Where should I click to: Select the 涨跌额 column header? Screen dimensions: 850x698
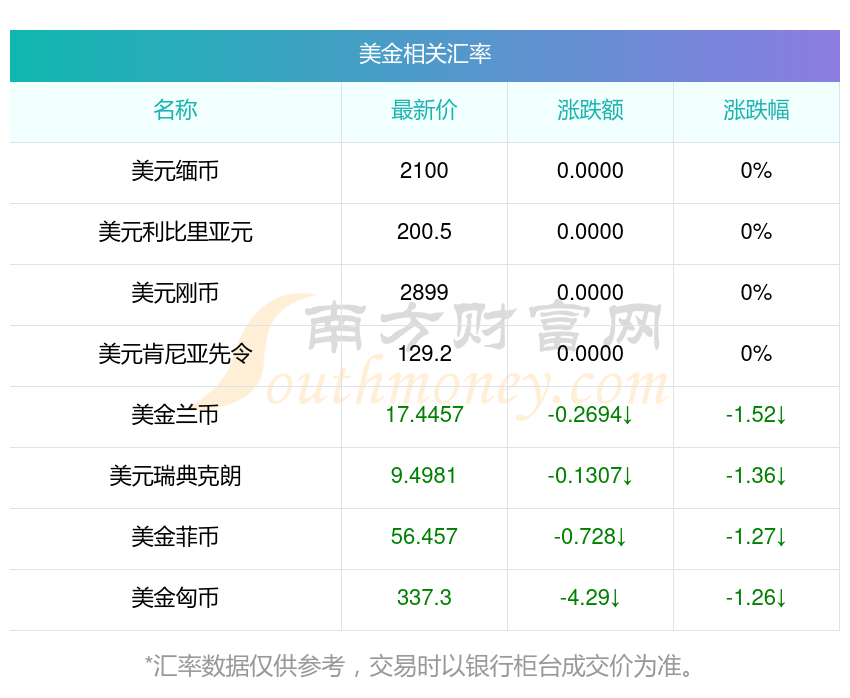[x=590, y=110]
